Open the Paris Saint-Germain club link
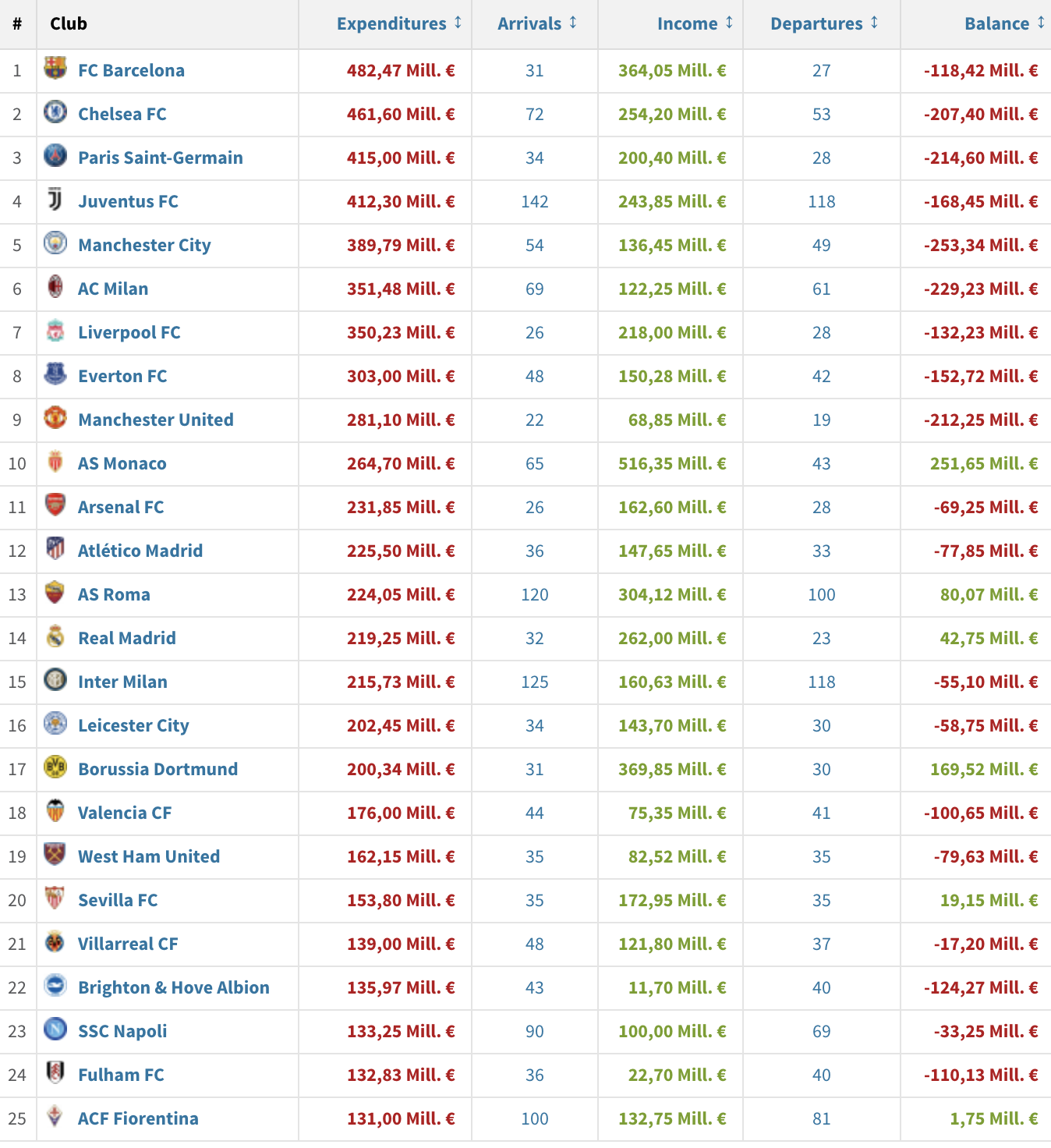1051x1148 pixels. click(x=160, y=158)
